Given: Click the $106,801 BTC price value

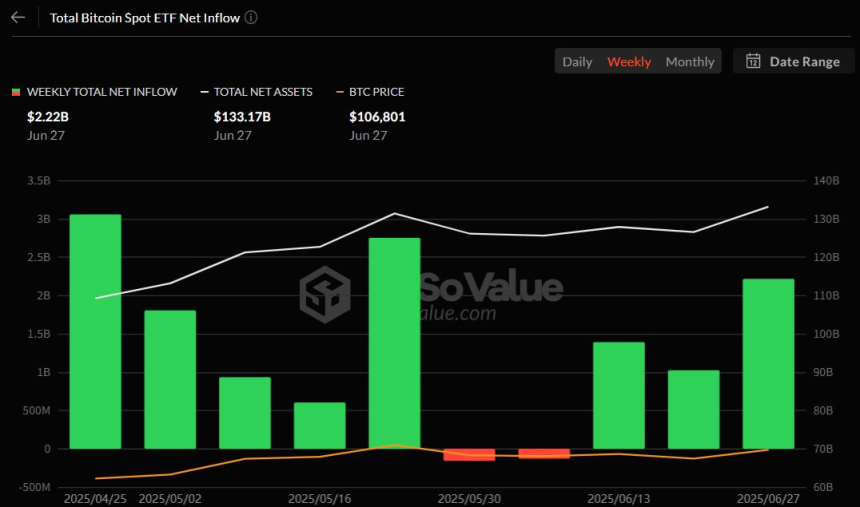Looking at the screenshot, I should (x=377, y=117).
